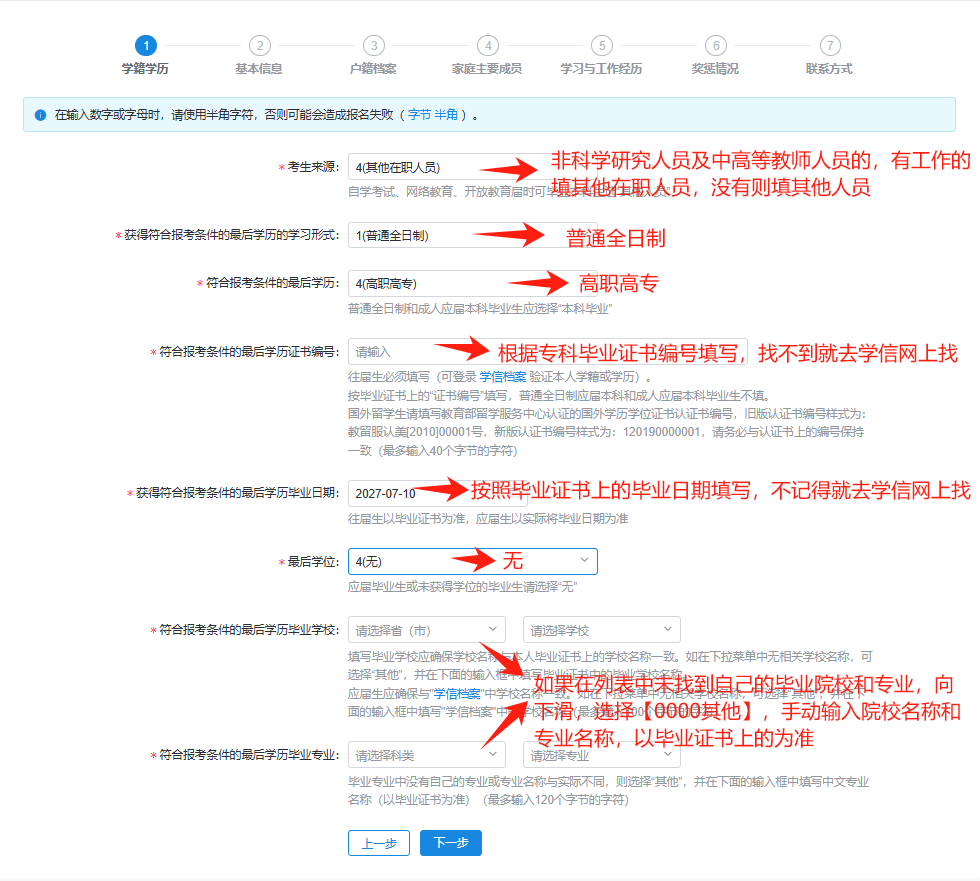980x881 pixels.
Task: Click the 下一步 button
Action: 451,843
